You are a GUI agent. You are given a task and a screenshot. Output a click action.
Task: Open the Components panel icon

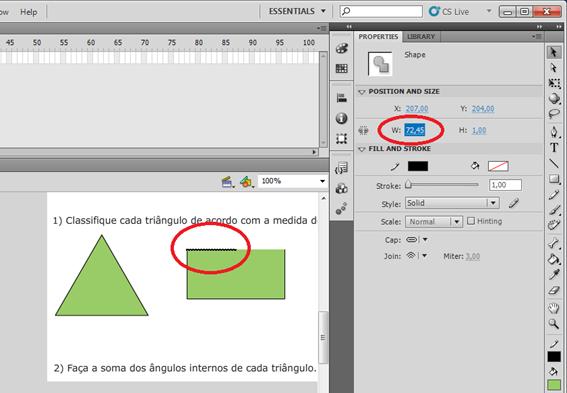point(342,188)
